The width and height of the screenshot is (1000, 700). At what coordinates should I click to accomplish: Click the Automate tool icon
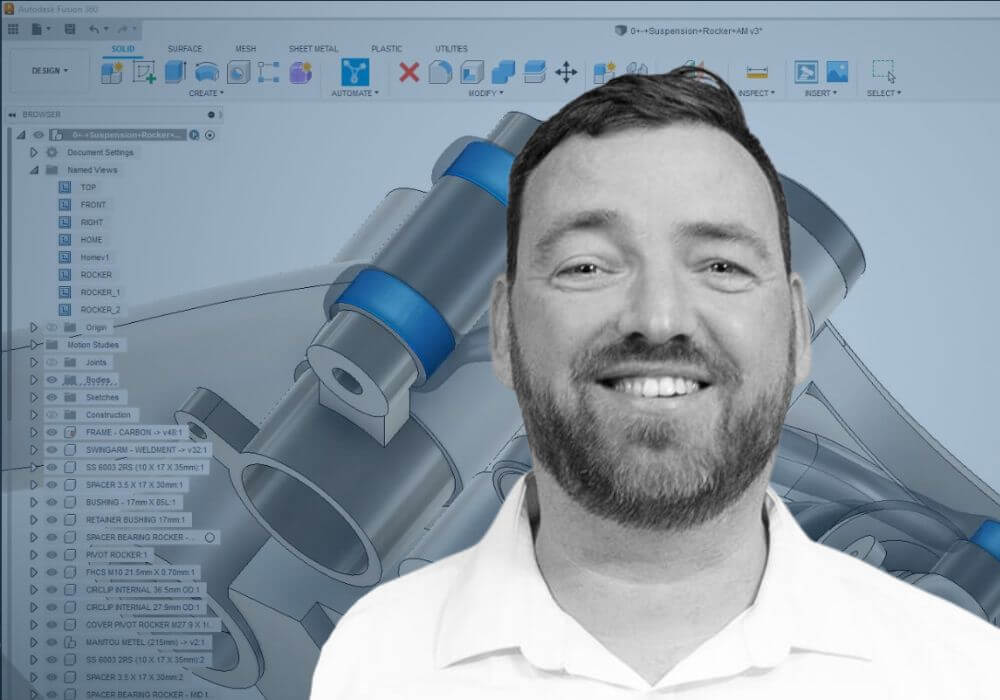pos(354,72)
